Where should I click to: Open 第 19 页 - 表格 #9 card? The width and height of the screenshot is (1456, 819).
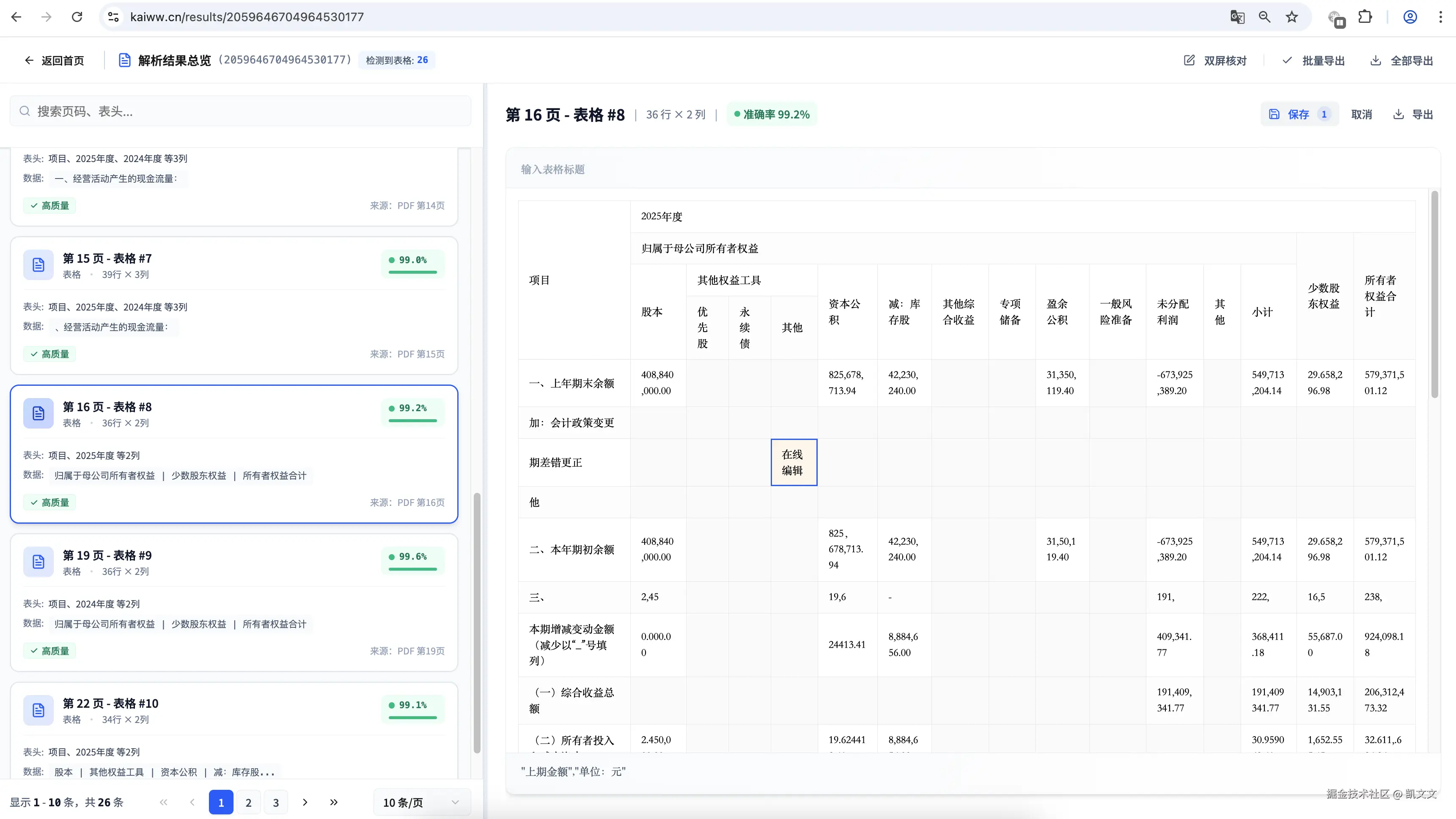[x=234, y=602]
